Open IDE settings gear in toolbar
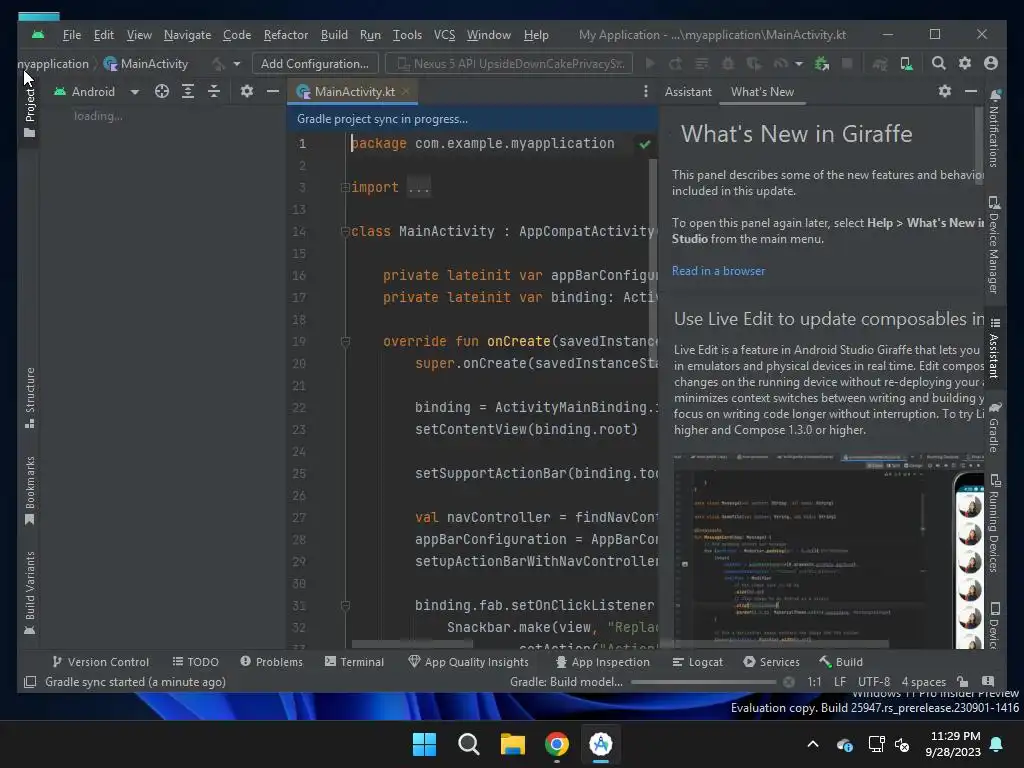 tap(965, 63)
